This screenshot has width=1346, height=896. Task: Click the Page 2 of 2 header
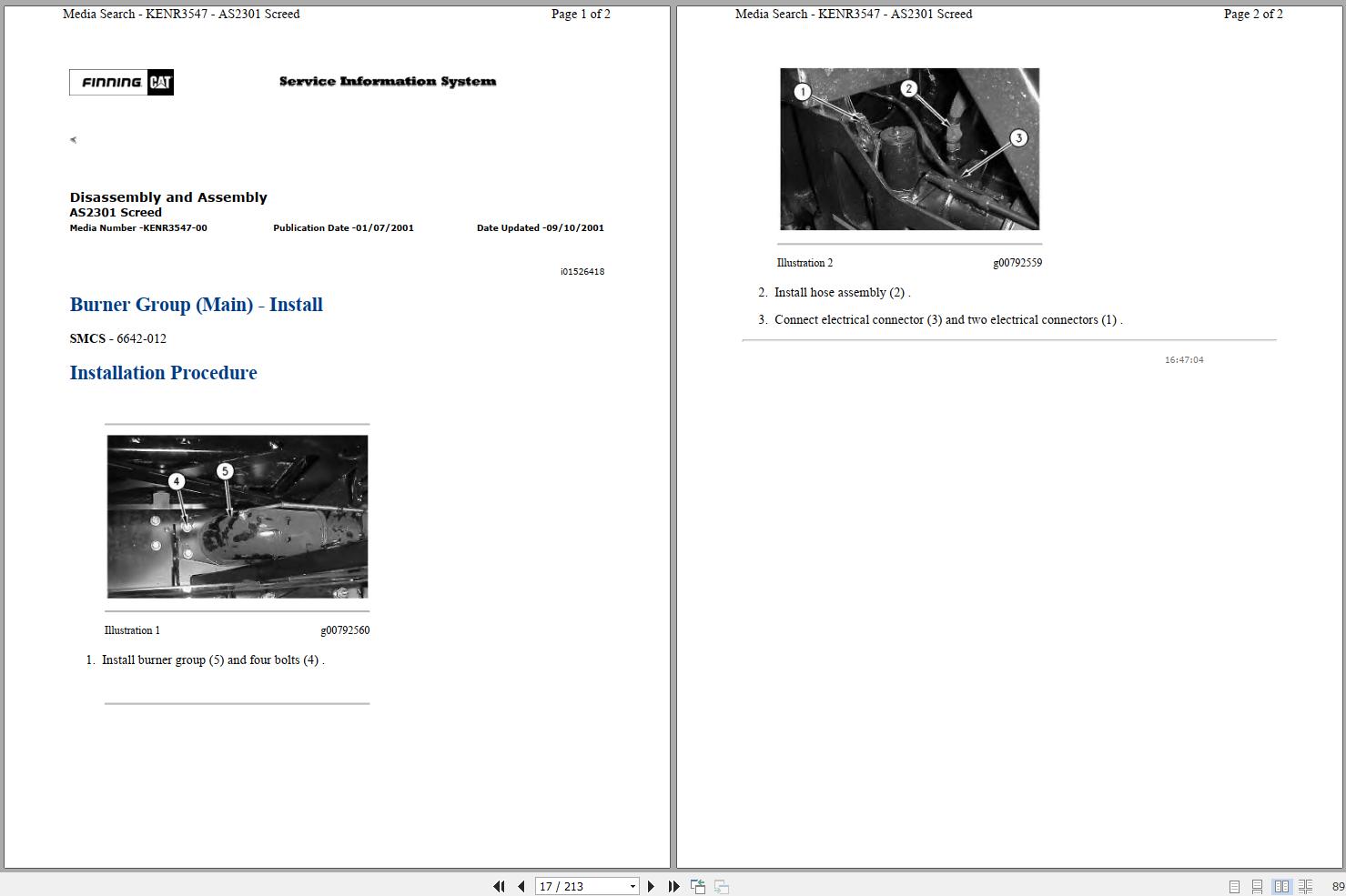click(1253, 14)
